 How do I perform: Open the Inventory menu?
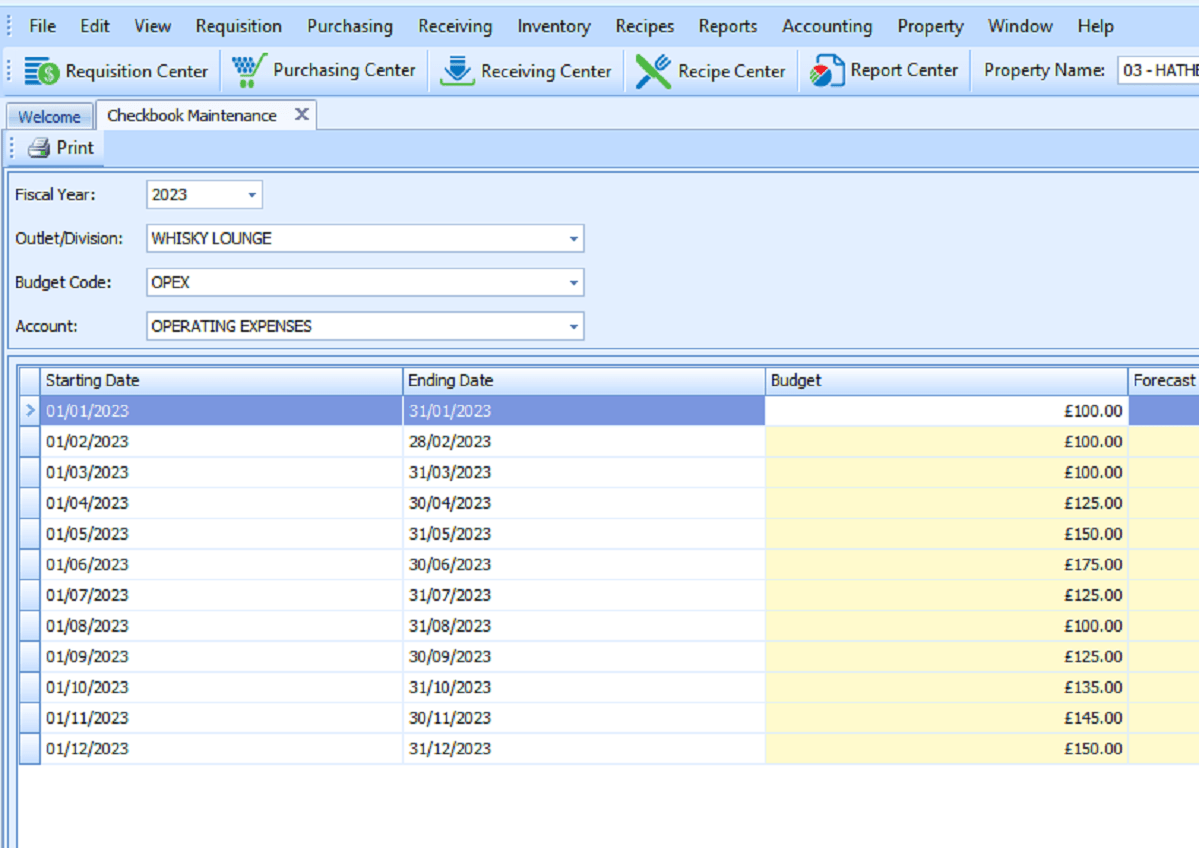pos(553,26)
